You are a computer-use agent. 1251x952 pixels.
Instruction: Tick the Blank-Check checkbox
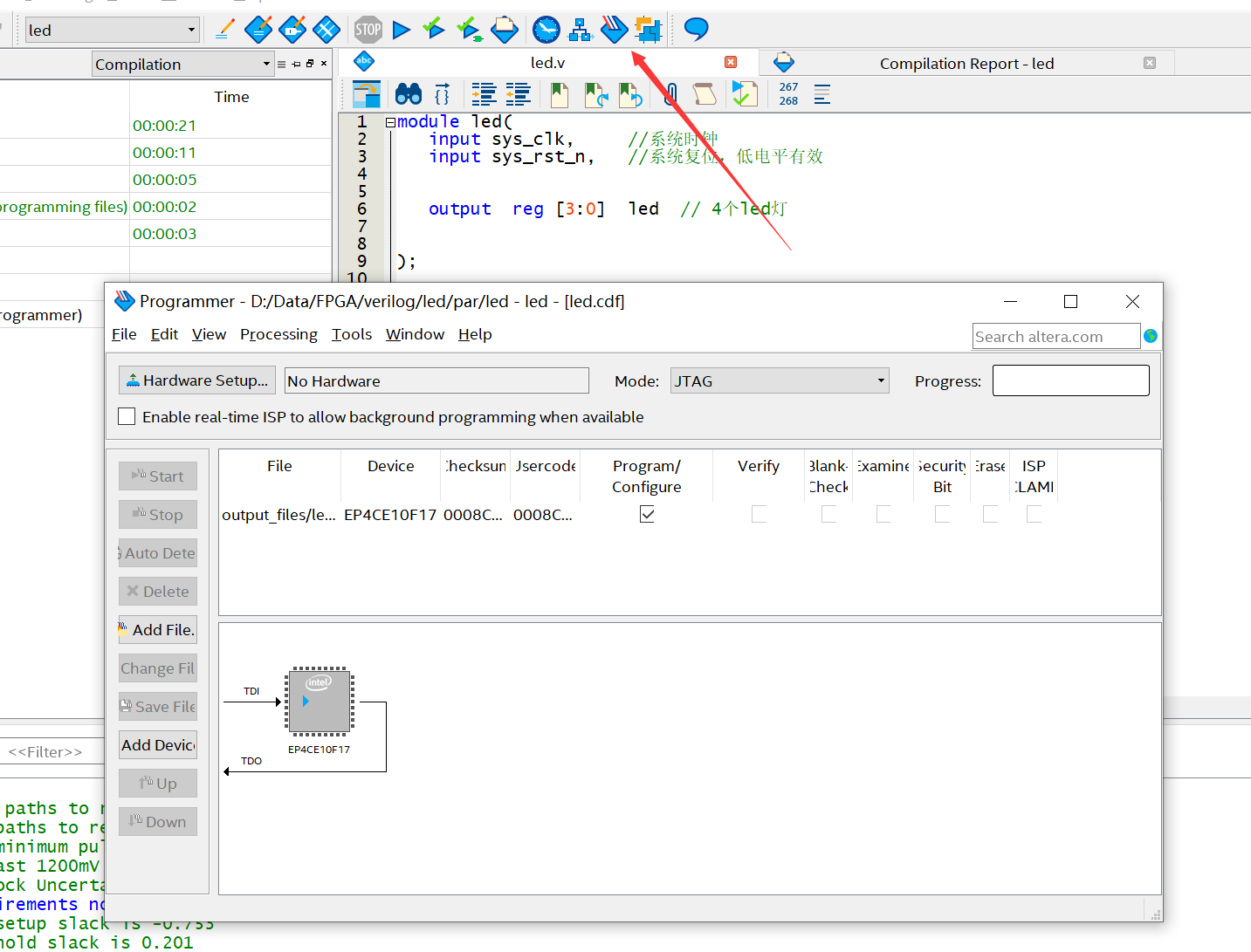click(828, 514)
